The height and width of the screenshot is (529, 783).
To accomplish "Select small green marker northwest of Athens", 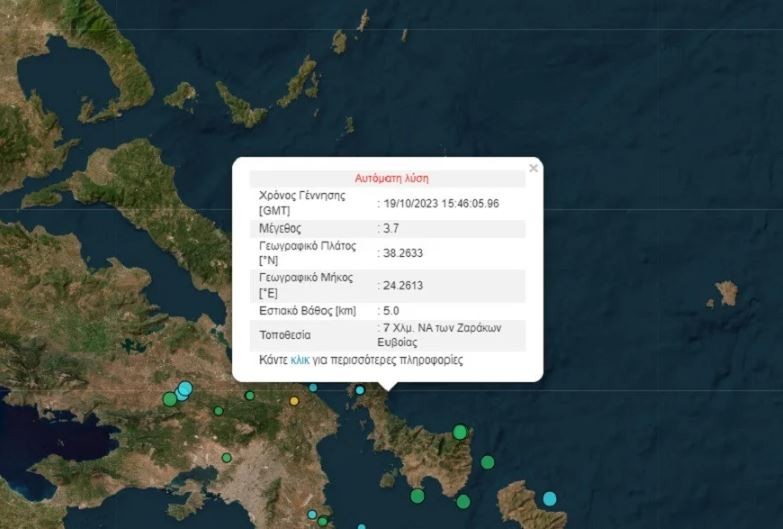I will [227, 458].
